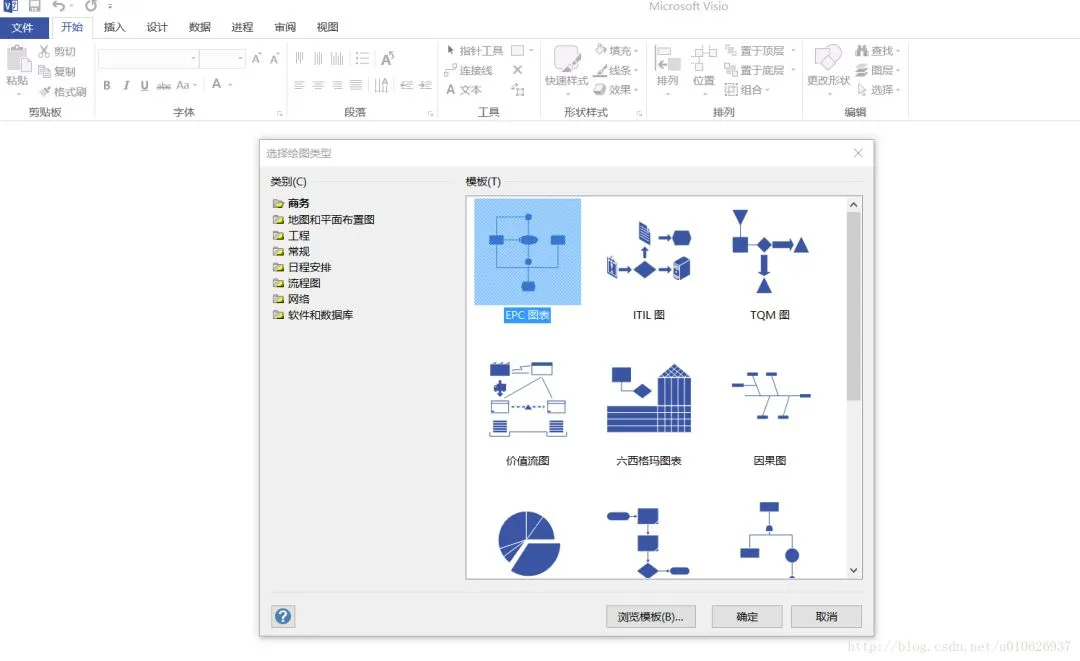Click the Find (查找) binoculars icon
This screenshot has width=1080, height=661.
862,51
